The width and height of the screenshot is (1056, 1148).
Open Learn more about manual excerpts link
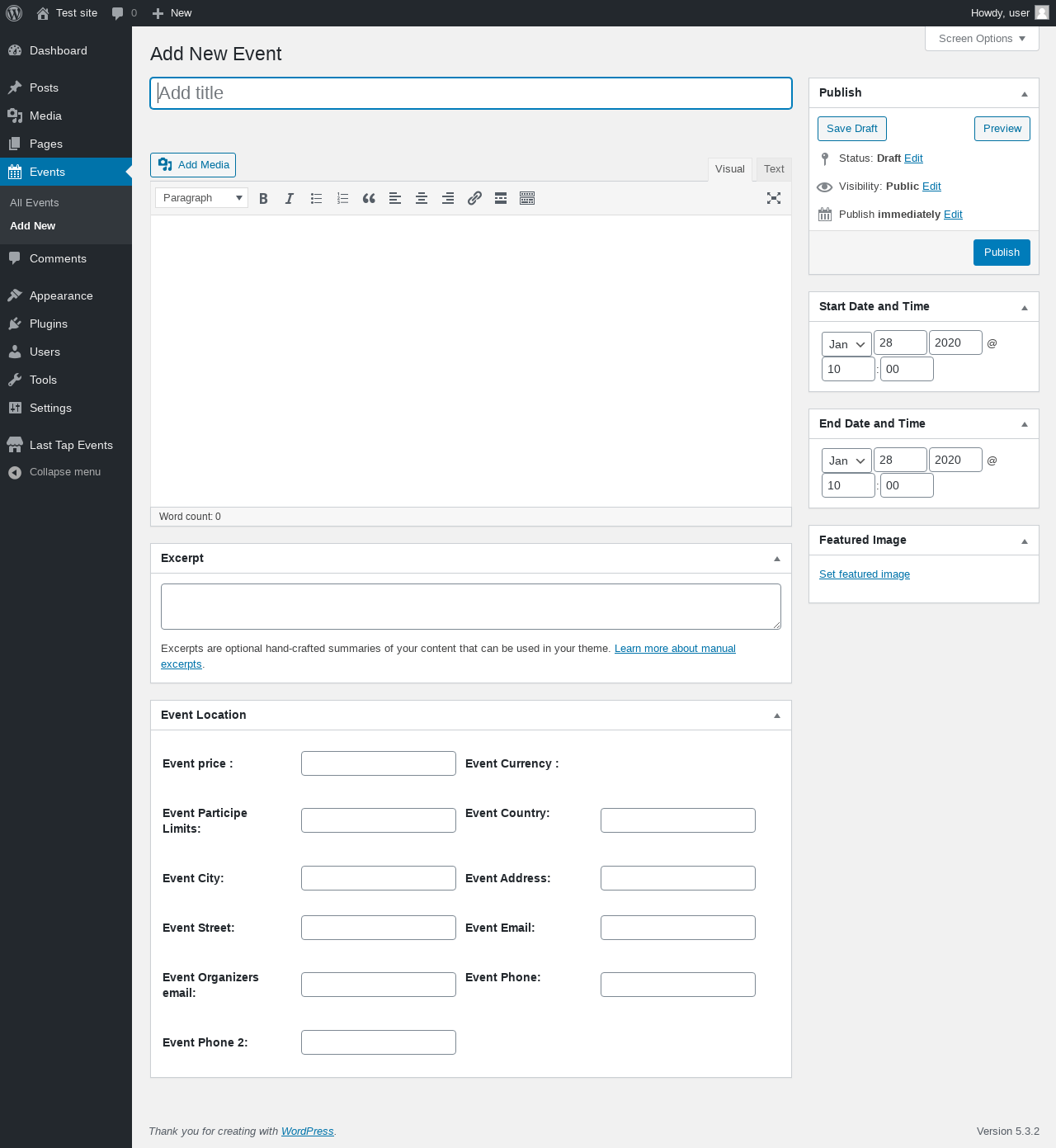coord(675,649)
